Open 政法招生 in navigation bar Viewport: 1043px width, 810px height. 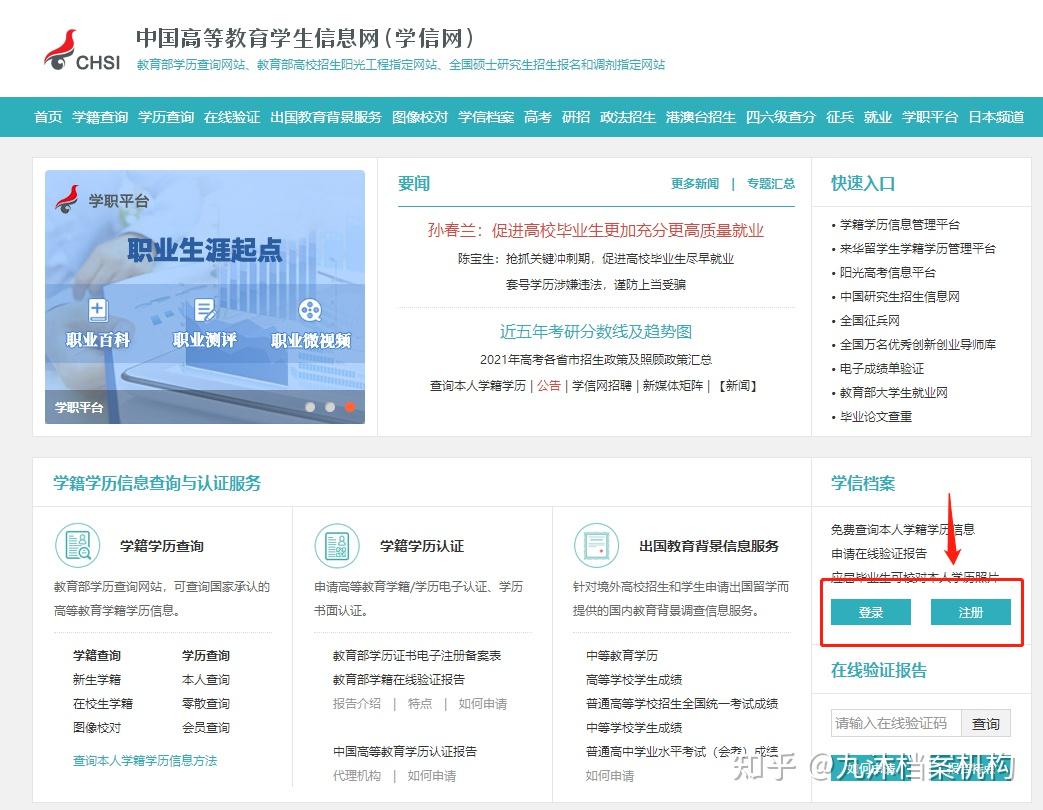(628, 117)
